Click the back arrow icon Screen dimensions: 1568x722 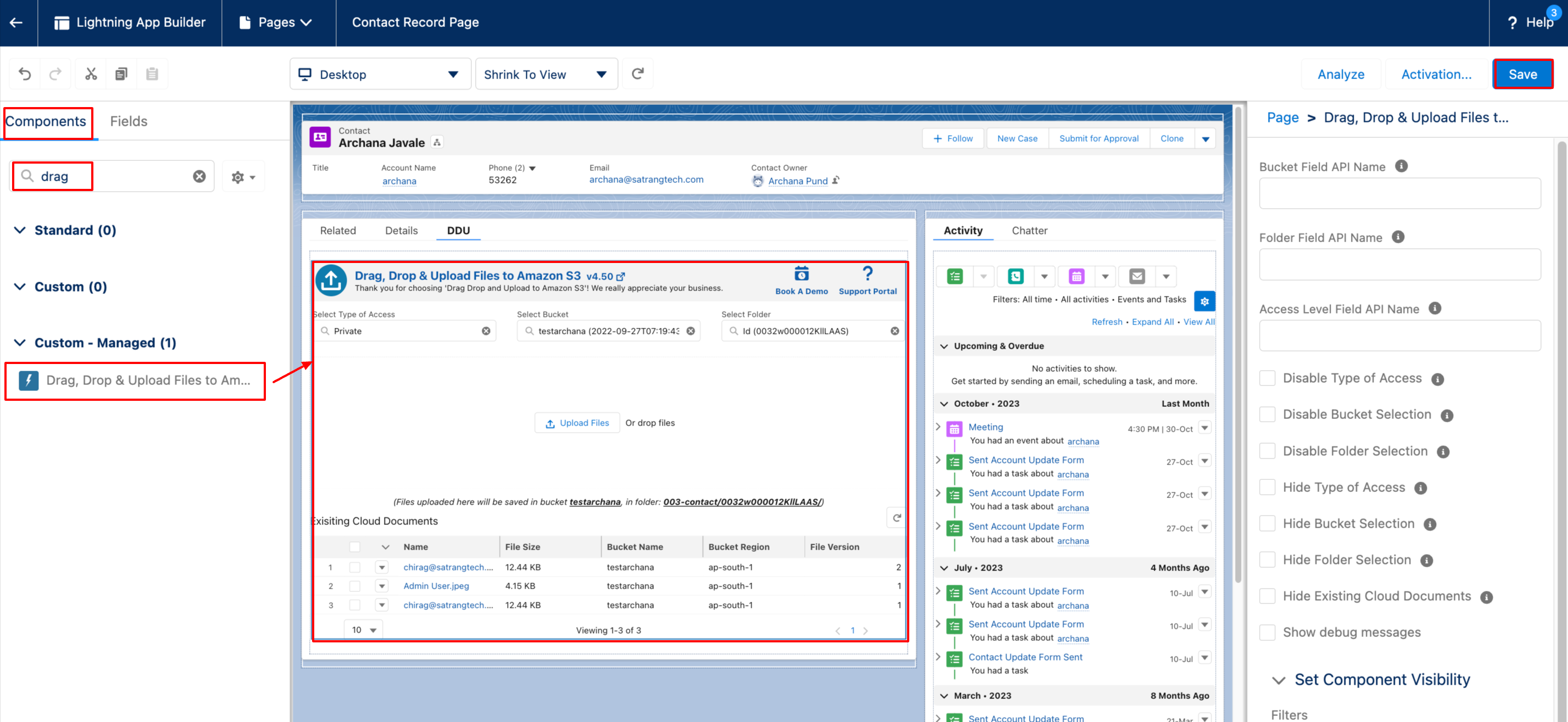click(x=17, y=23)
